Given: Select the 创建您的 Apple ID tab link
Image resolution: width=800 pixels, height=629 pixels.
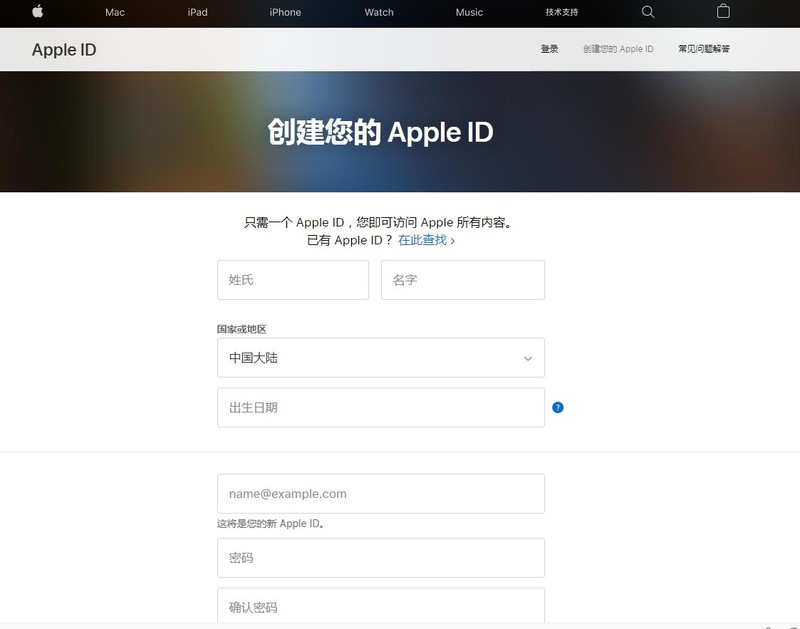Looking at the screenshot, I should pos(618,49).
